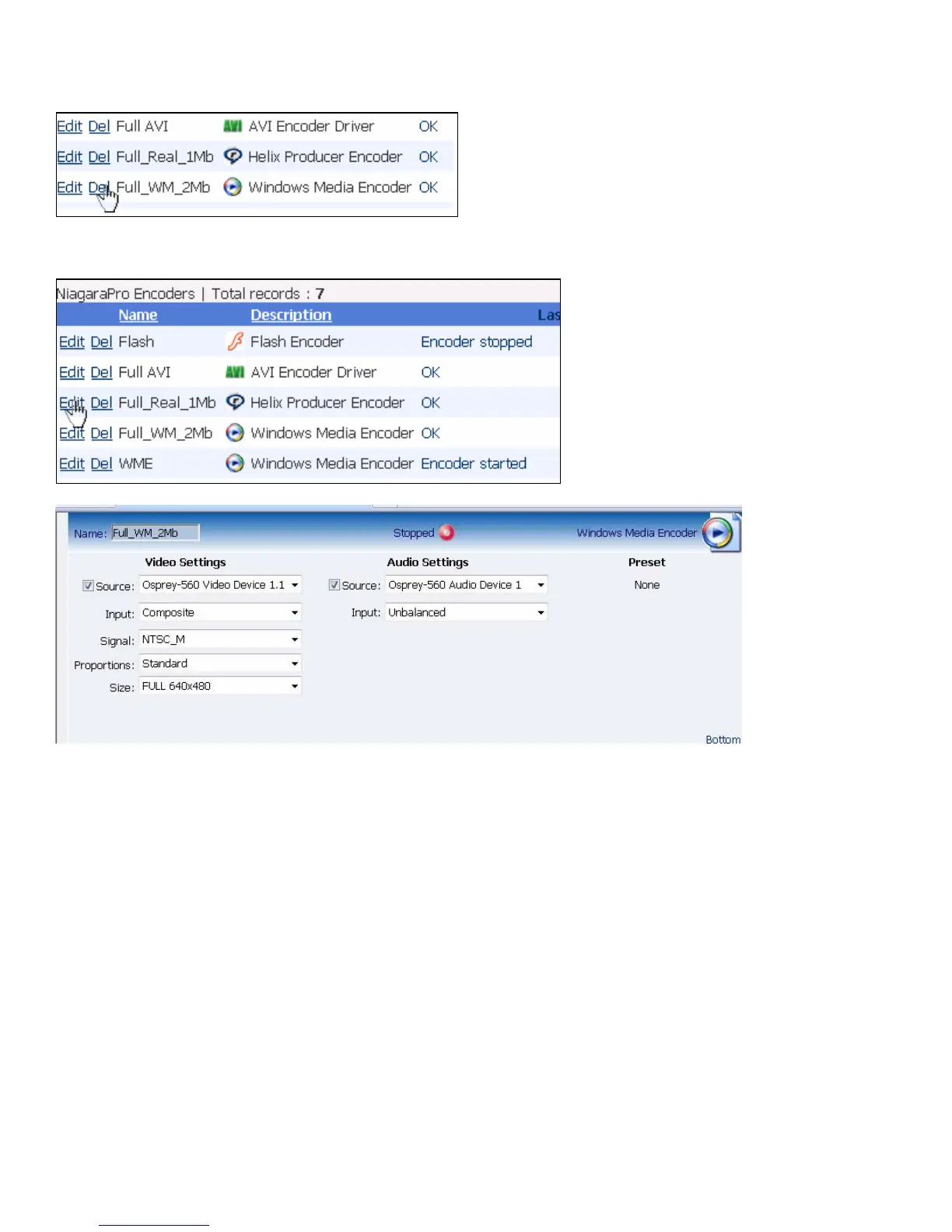Toggle the Video Settings Source checkbox

[88, 586]
